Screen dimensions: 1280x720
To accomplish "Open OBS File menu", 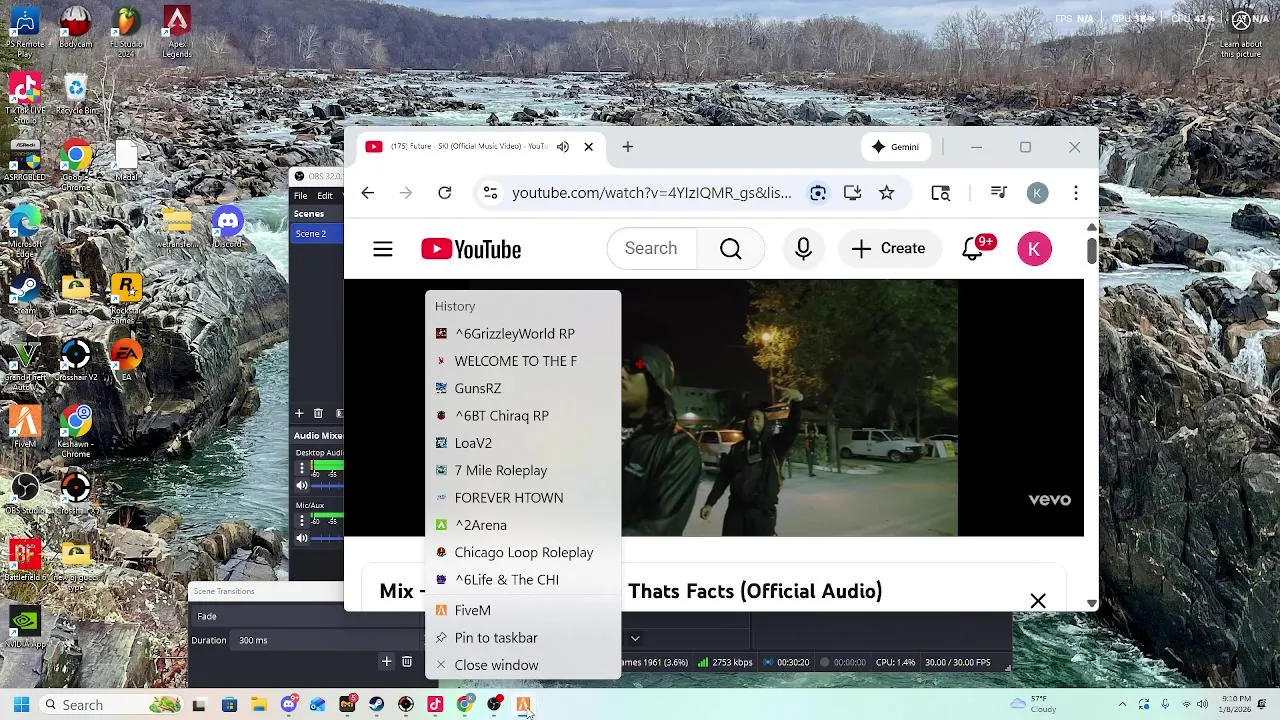I will [301, 196].
